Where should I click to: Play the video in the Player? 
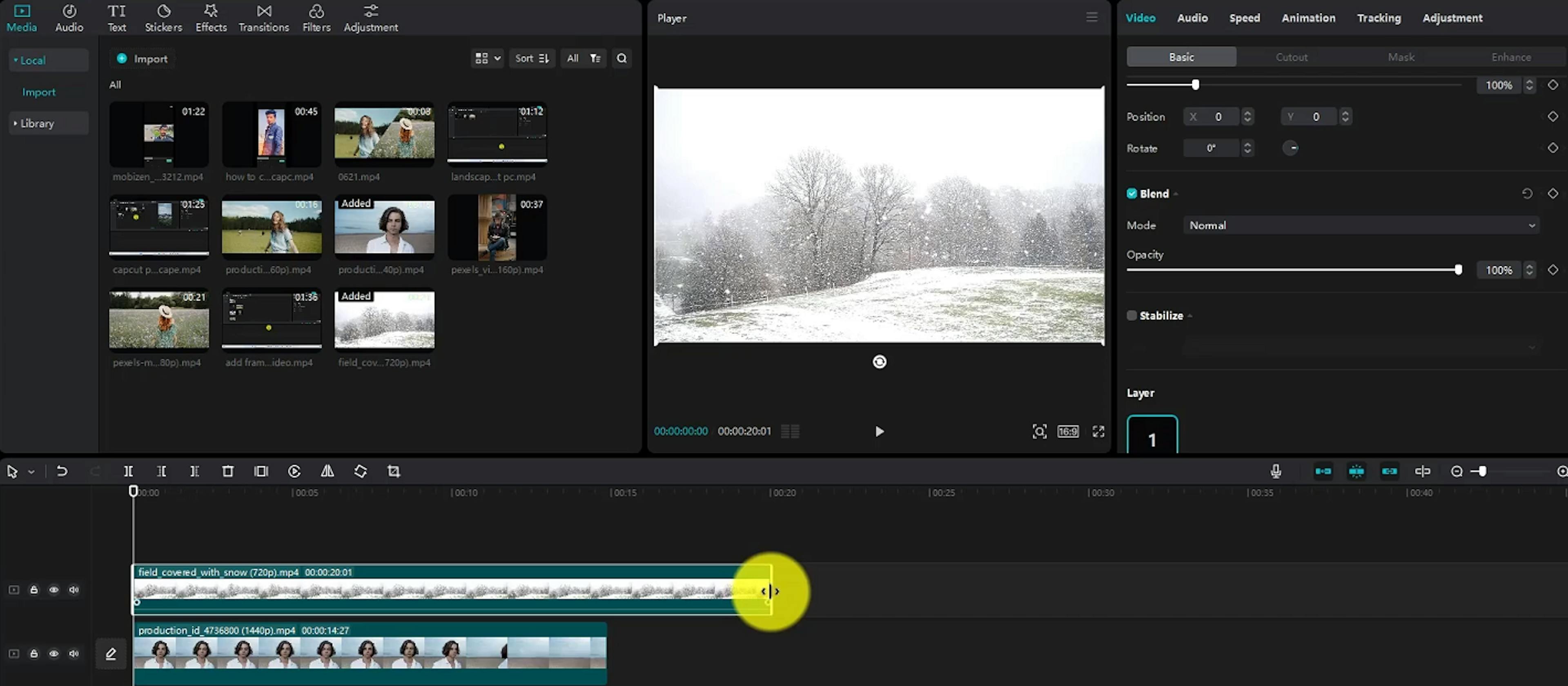tap(879, 431)
